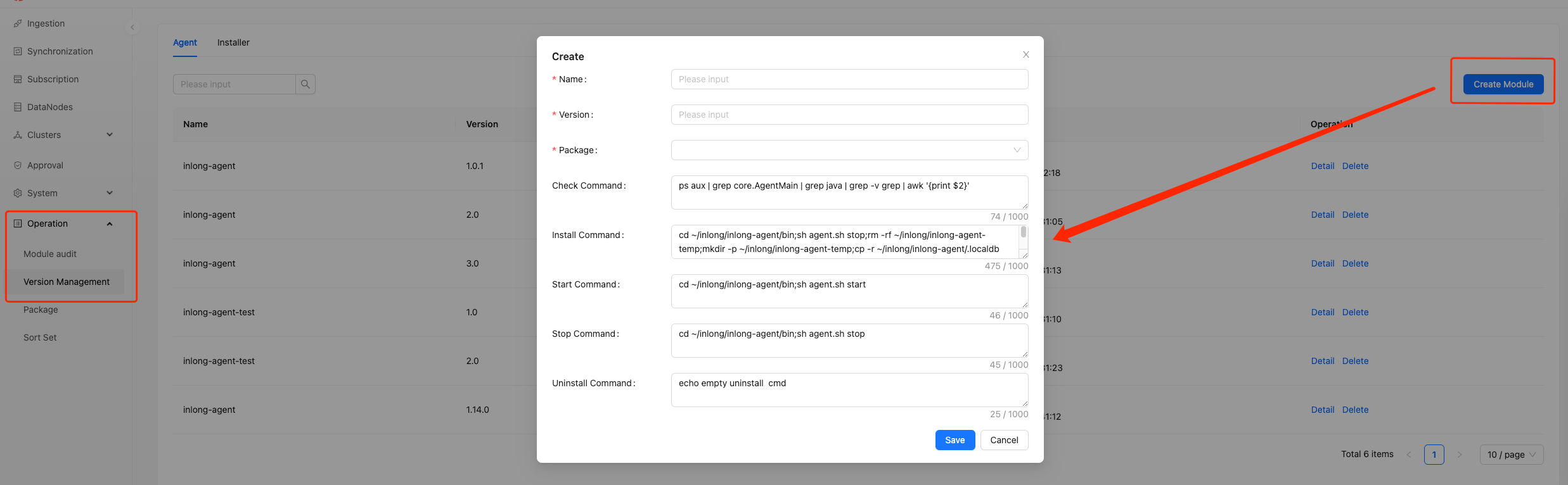Click the Ingestion sidebar icon
Screen dimensions: 1568x485
[x=18, y=23]
